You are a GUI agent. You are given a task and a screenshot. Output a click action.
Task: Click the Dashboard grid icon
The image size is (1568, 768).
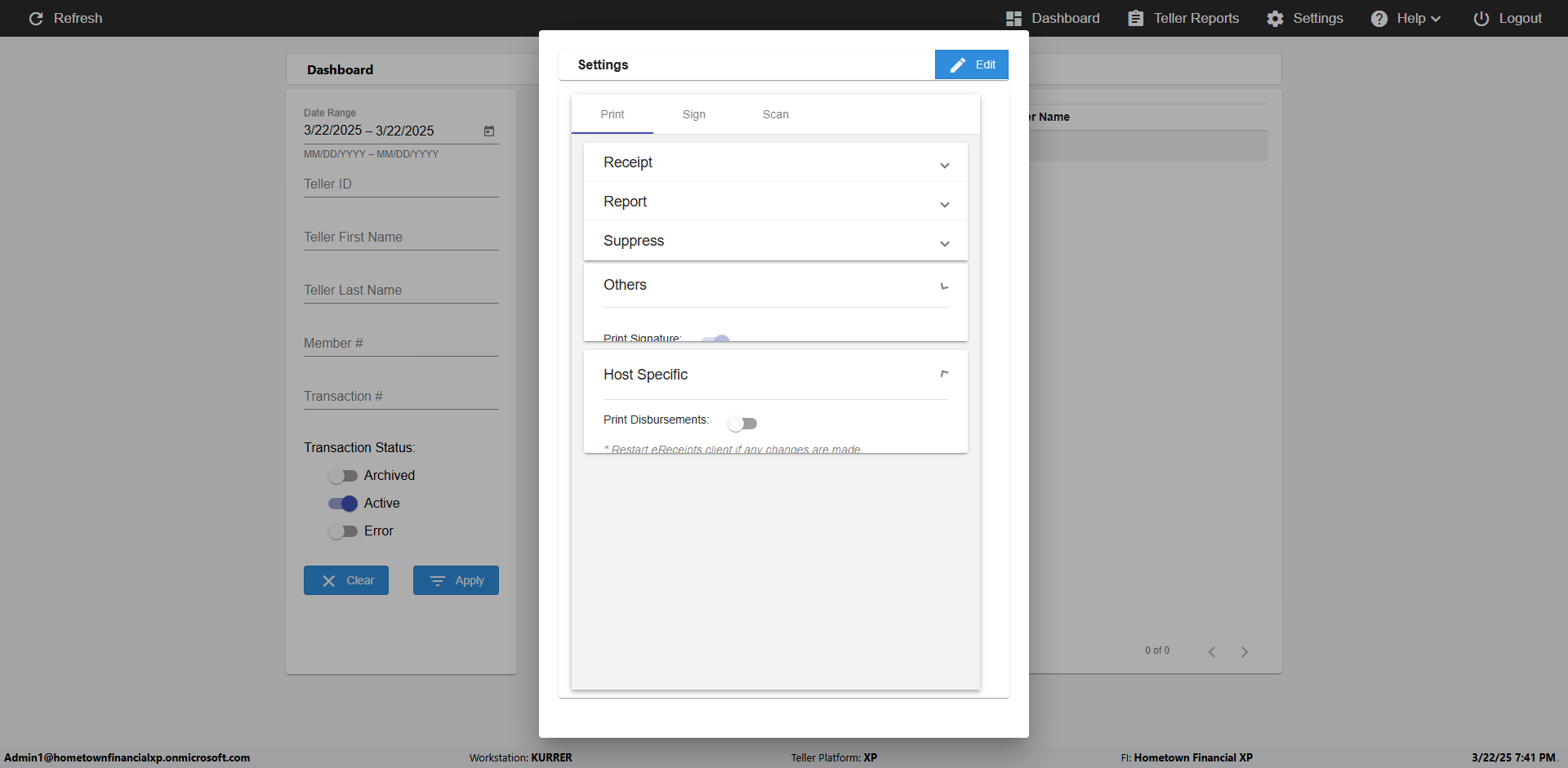pos(1013,18)
